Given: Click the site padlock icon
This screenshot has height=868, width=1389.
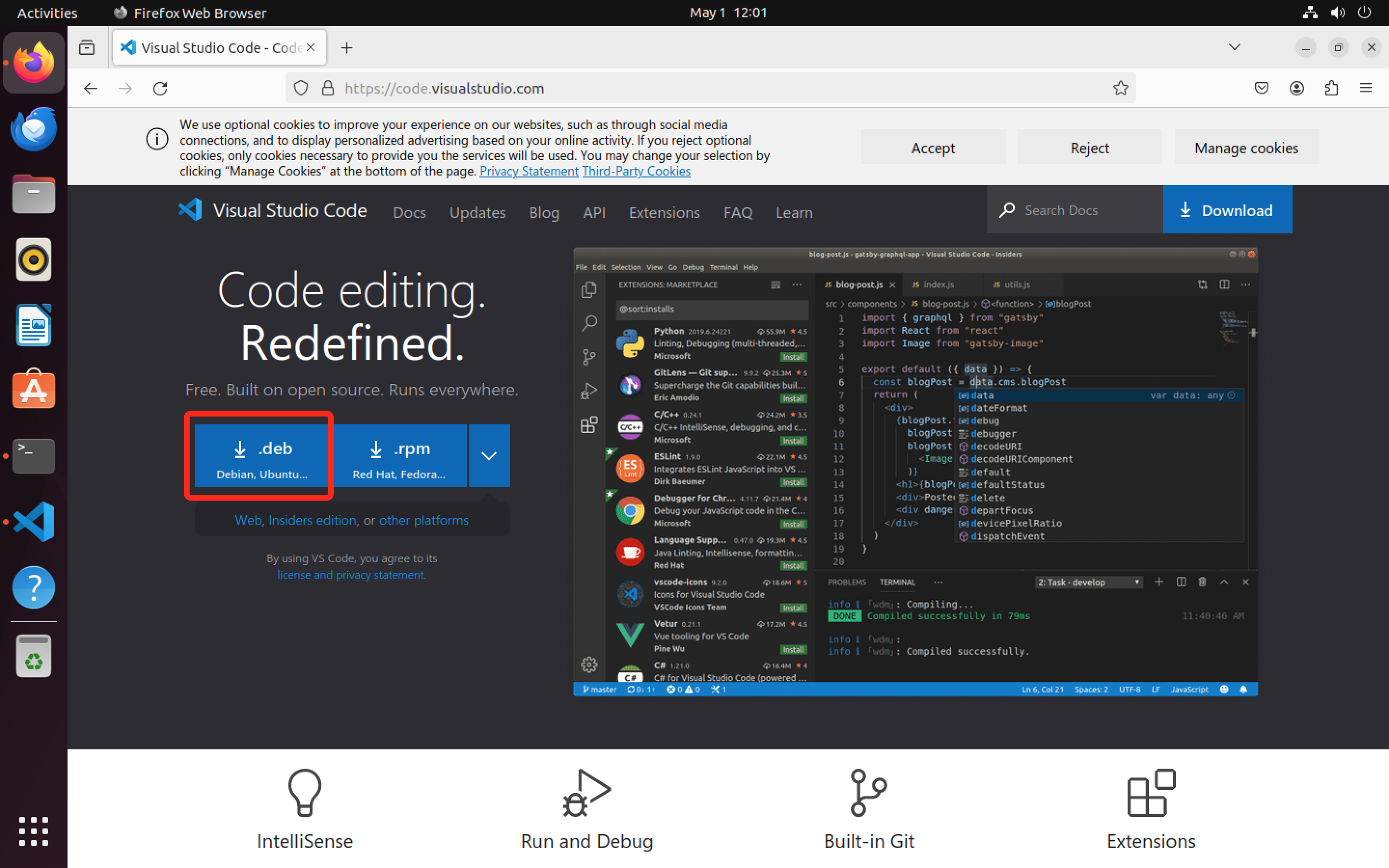Looking at the screenshot, I should coord(328,88).
